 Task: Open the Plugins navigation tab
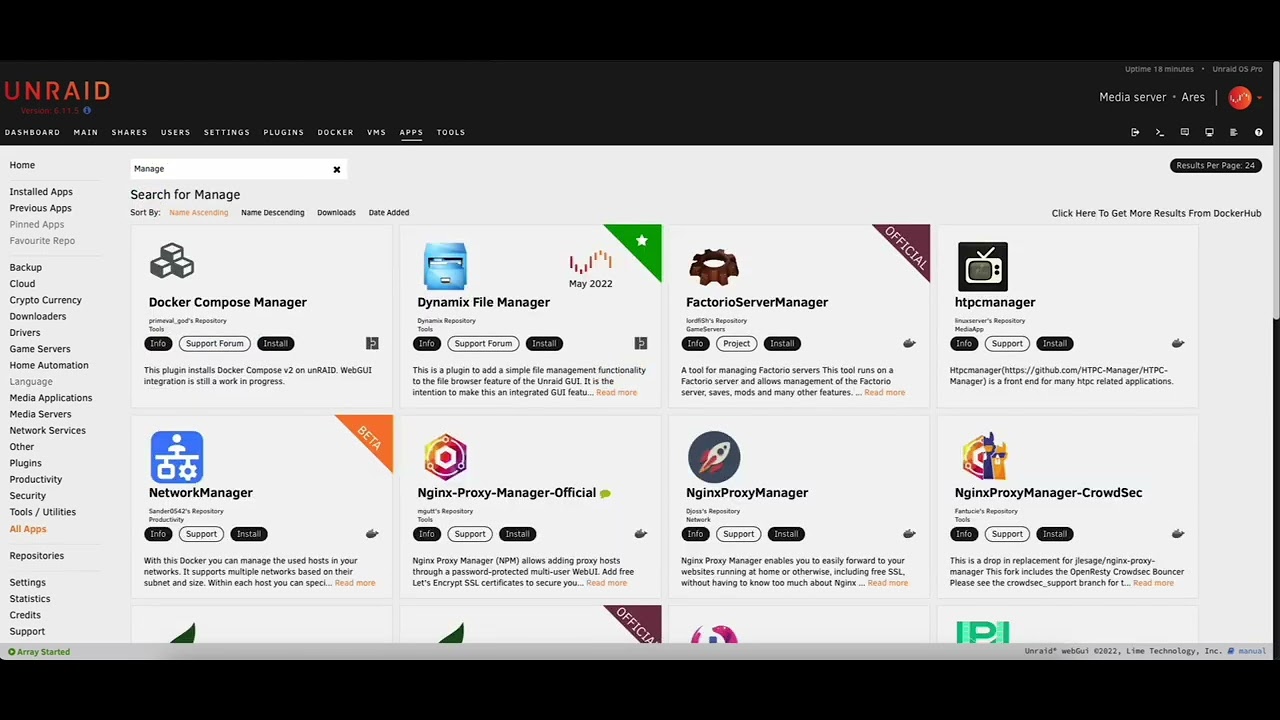tap(284, 132)
